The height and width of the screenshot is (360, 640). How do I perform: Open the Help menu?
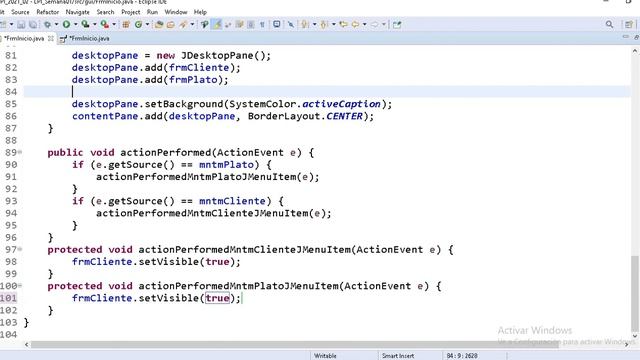pyautogui.click(x=200, y=12)
